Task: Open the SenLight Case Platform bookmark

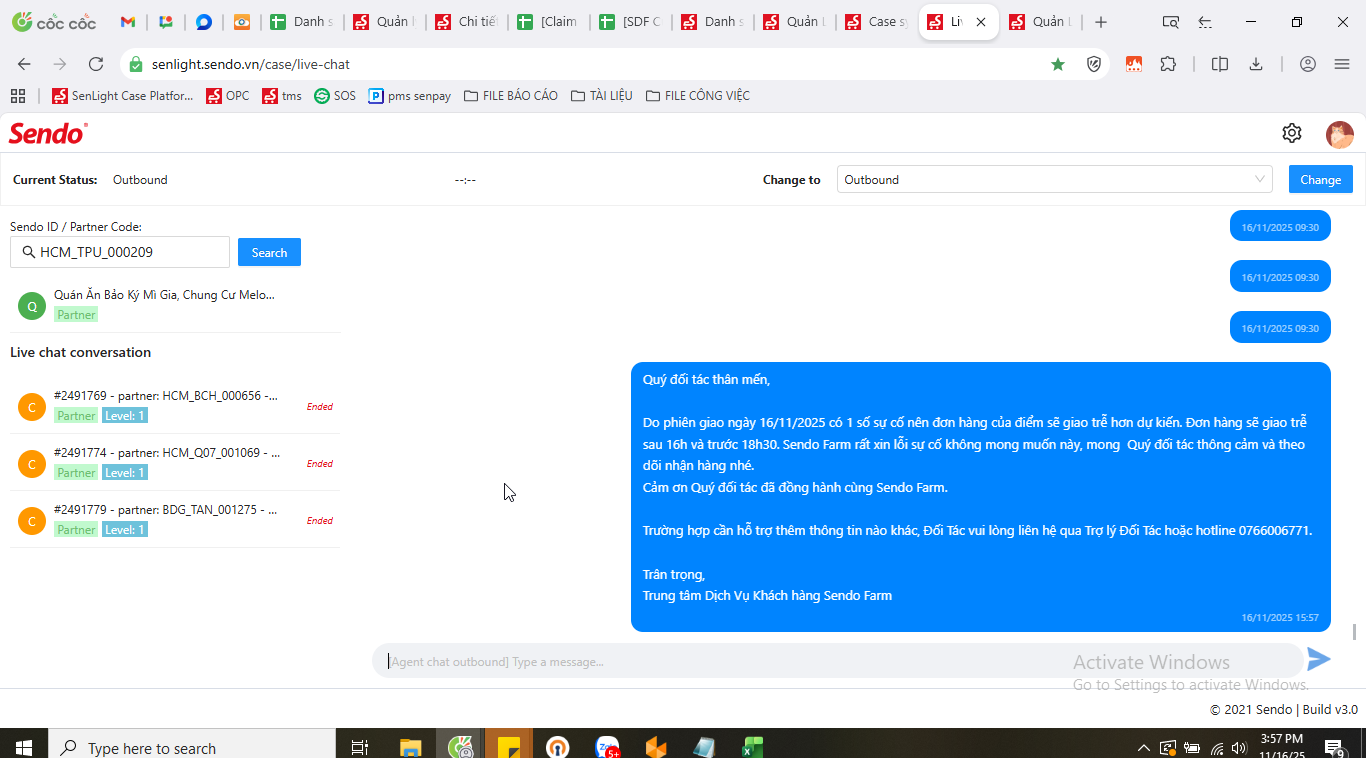Action: [x=123, y=96]
